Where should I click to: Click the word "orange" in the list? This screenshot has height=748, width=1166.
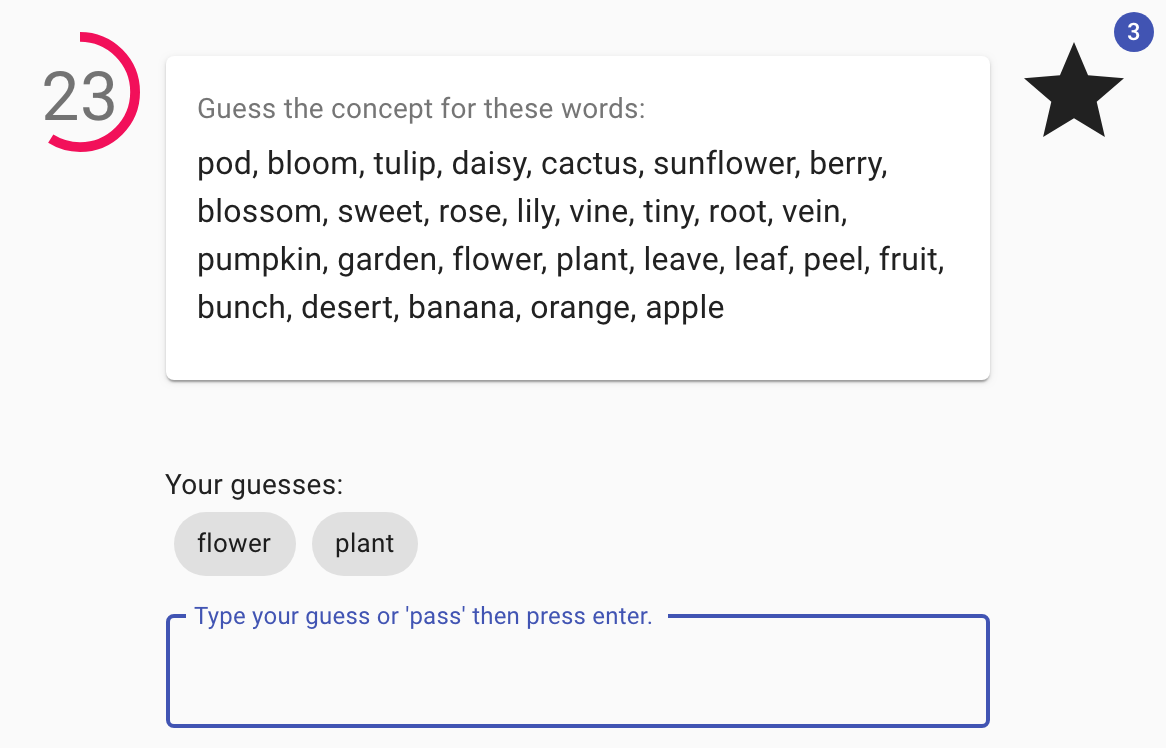click(x=580, y=307)
